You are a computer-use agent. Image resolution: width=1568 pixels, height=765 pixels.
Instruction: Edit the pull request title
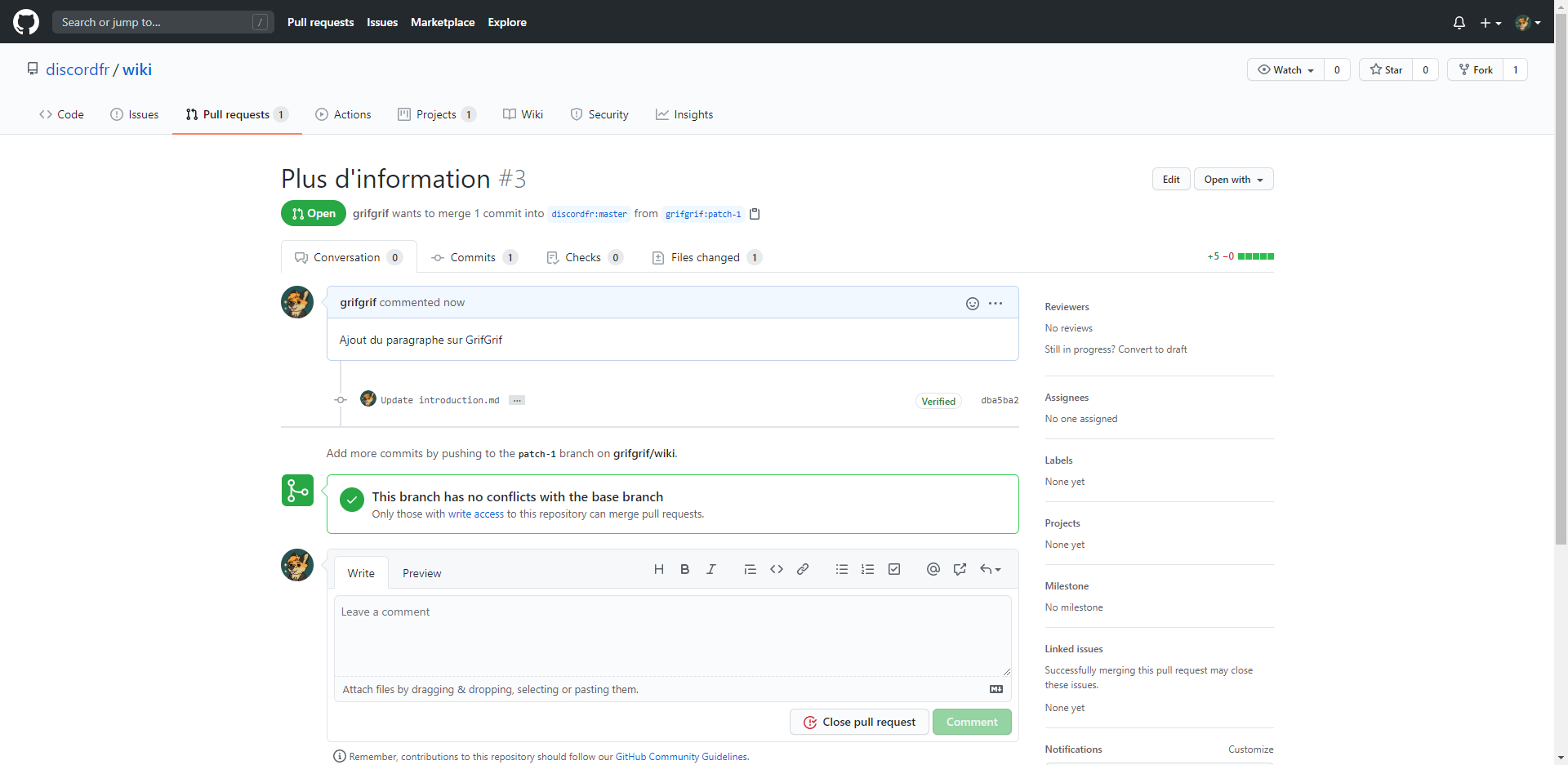pyautogui.click(x=1171, y=180)
